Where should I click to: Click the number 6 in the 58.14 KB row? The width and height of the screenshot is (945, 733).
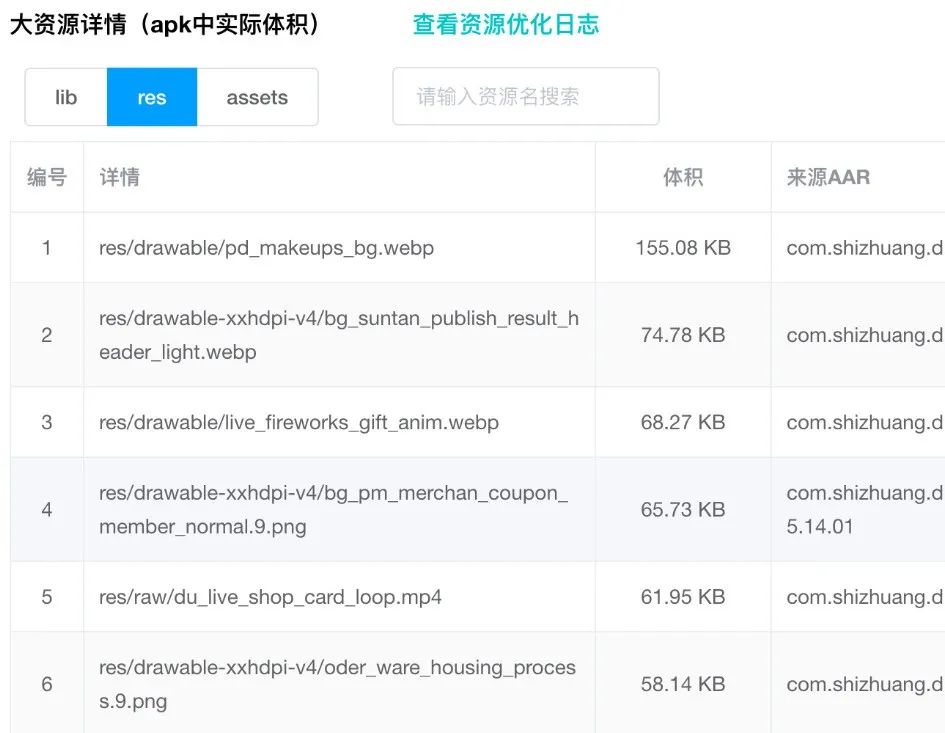[46, 684]
